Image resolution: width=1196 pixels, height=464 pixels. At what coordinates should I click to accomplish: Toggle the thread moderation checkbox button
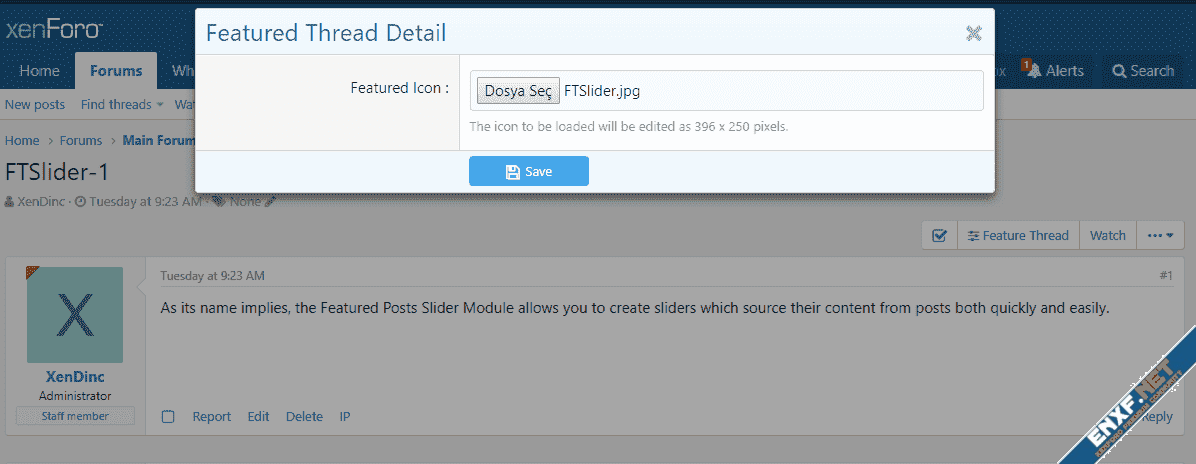[939, 236]
